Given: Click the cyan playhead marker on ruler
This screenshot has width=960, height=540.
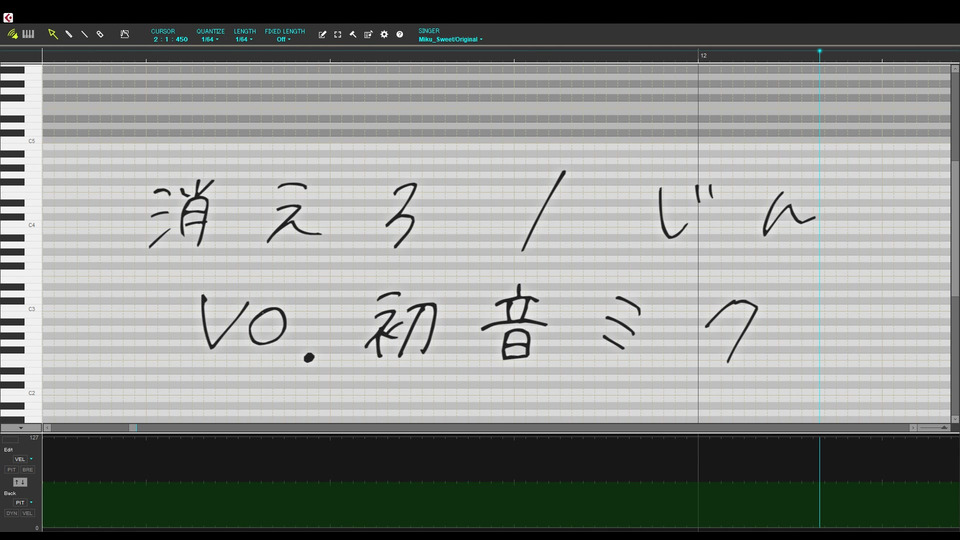Looking at the screenshot, I should coord(819,51).
